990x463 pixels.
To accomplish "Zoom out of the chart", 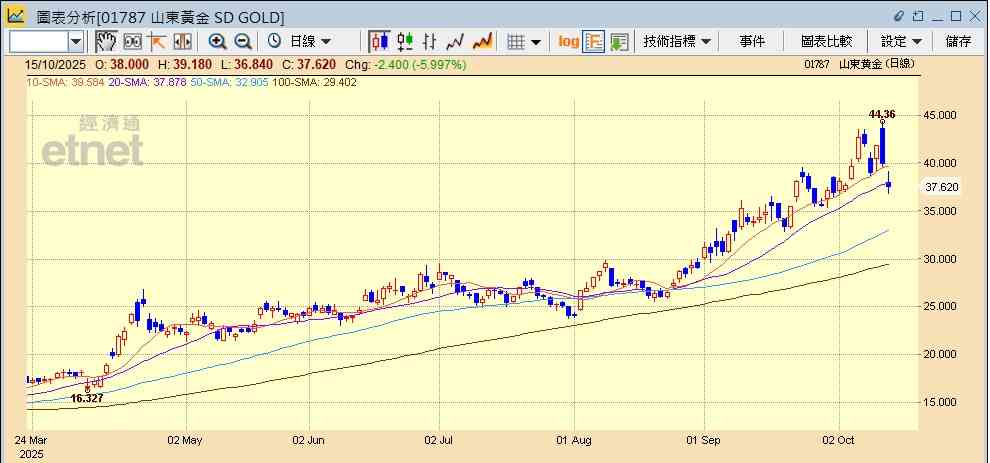I will click(242, 41).
